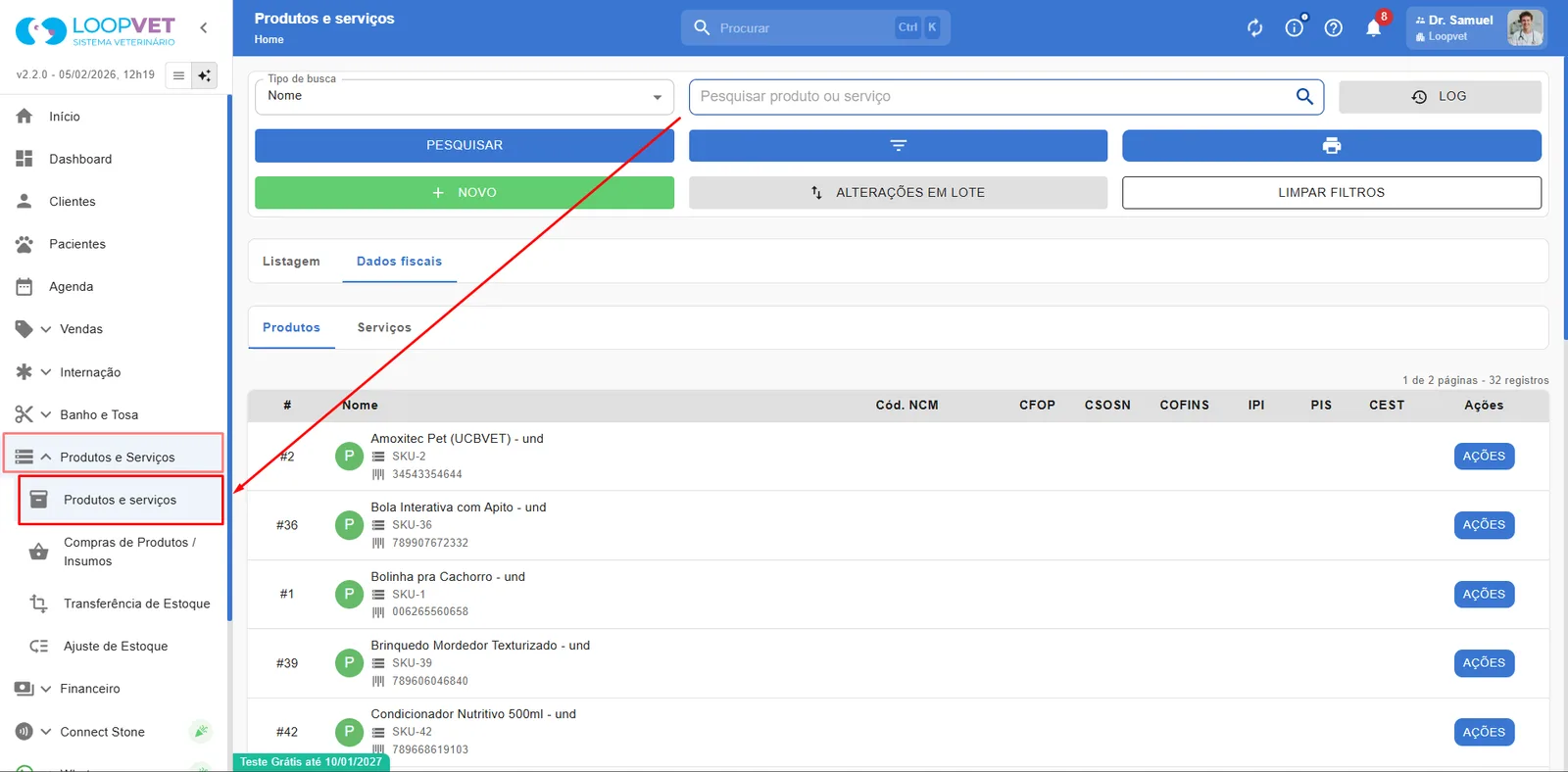The width and height of the screenshot is (1568, 772).
Task: Open Produtos e serviços submenu item
Action: point(121,500)
